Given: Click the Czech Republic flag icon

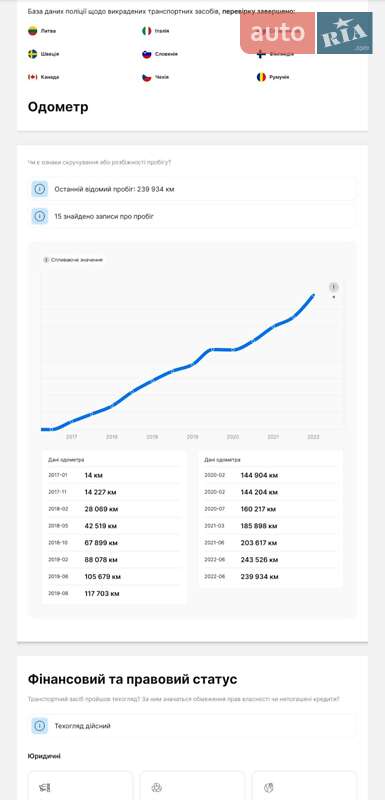Looking at the screenshot, I should click(x=147, y=77).
